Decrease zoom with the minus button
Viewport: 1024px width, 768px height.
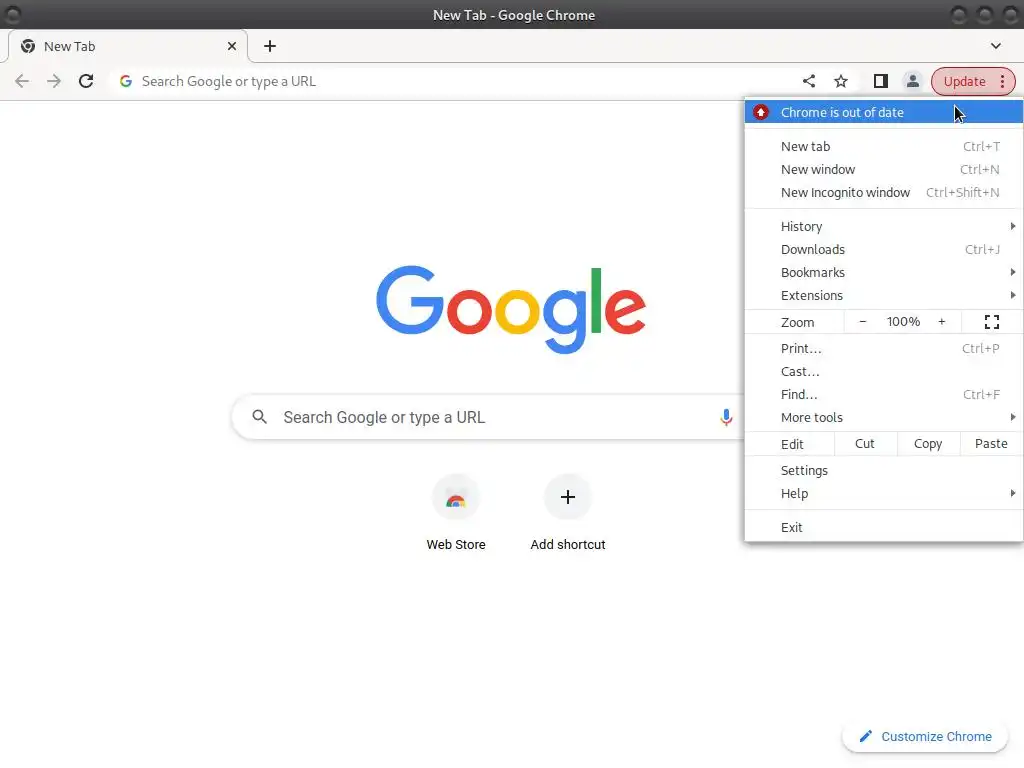coord(863,322)
